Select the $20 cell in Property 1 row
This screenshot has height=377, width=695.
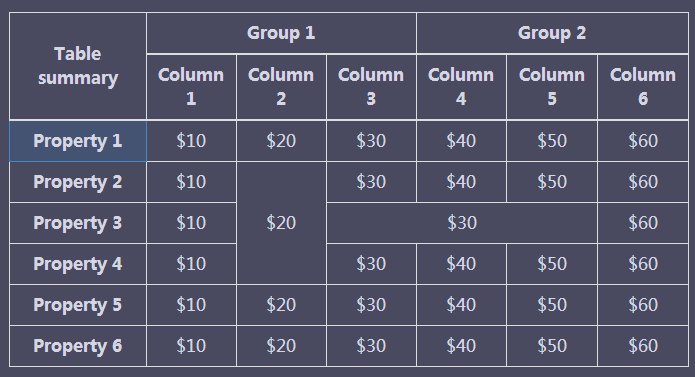pyautogui.click(x=281, y=141)
